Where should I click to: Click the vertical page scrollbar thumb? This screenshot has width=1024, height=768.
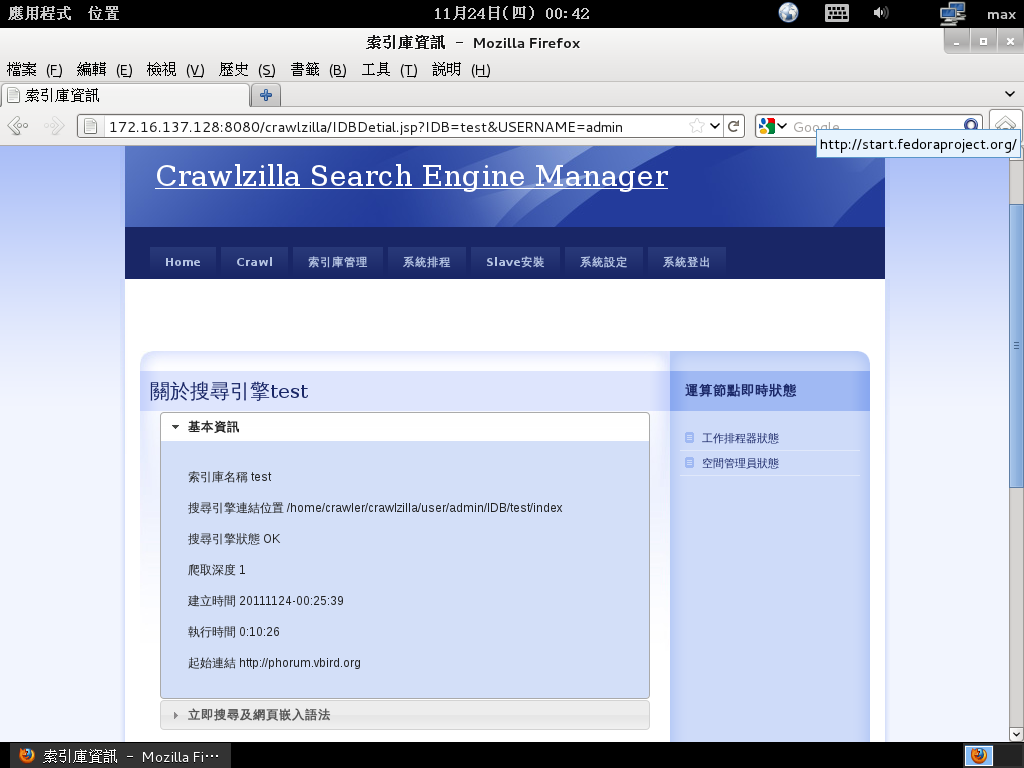pos(1016,345)
